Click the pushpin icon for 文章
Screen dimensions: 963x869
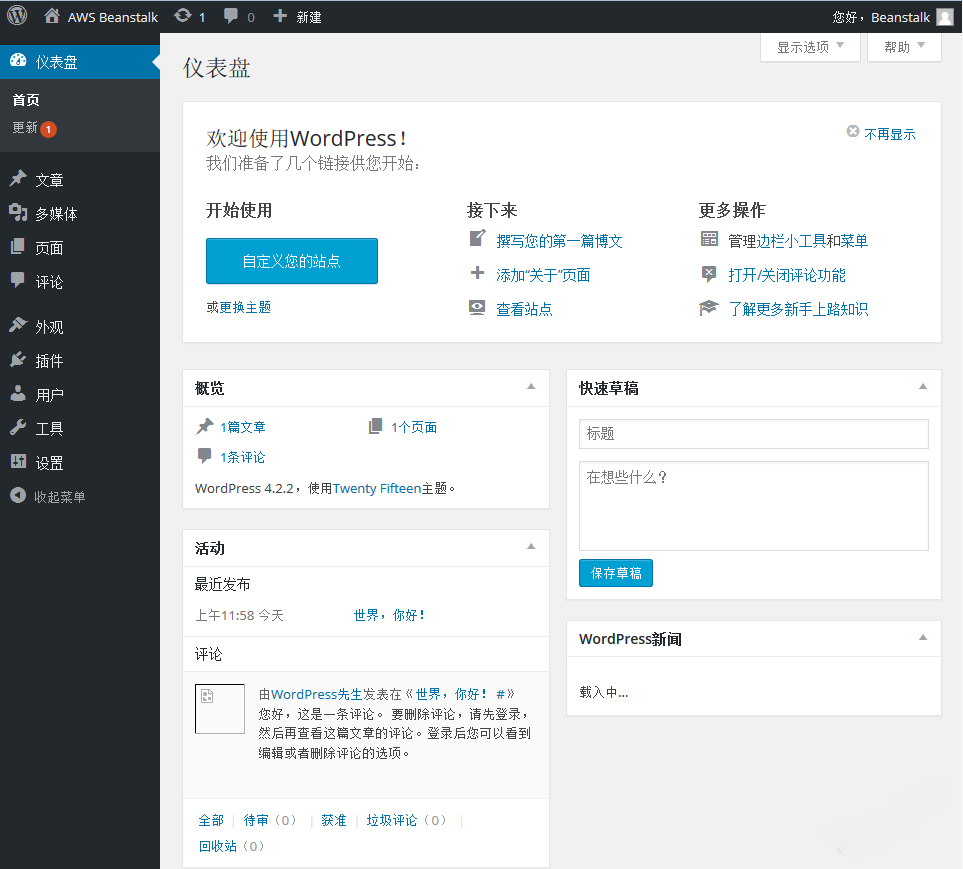click(x=18, y=178)
